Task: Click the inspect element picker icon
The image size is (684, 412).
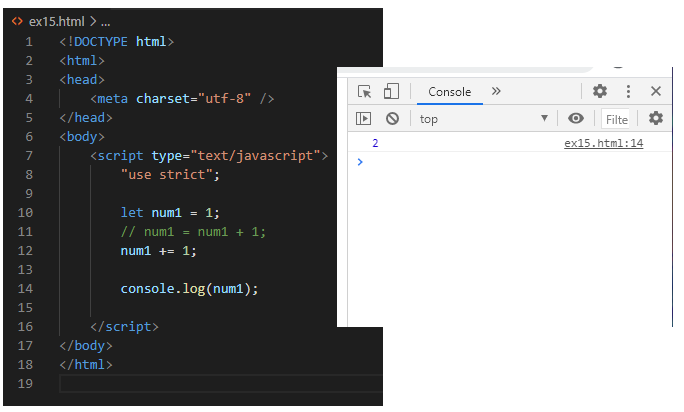Action: click(364, 92)
